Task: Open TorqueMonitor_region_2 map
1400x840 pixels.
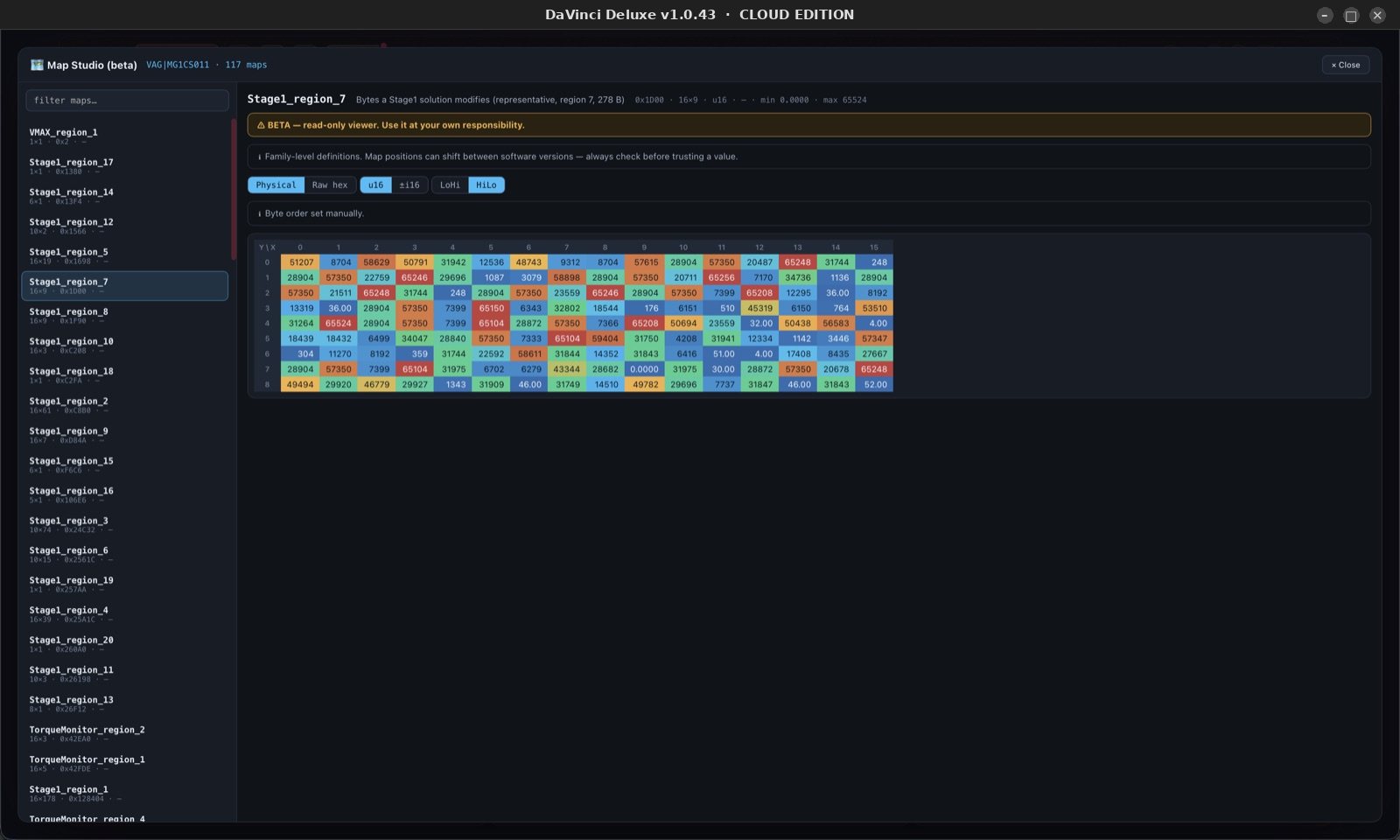Action: 125,733
